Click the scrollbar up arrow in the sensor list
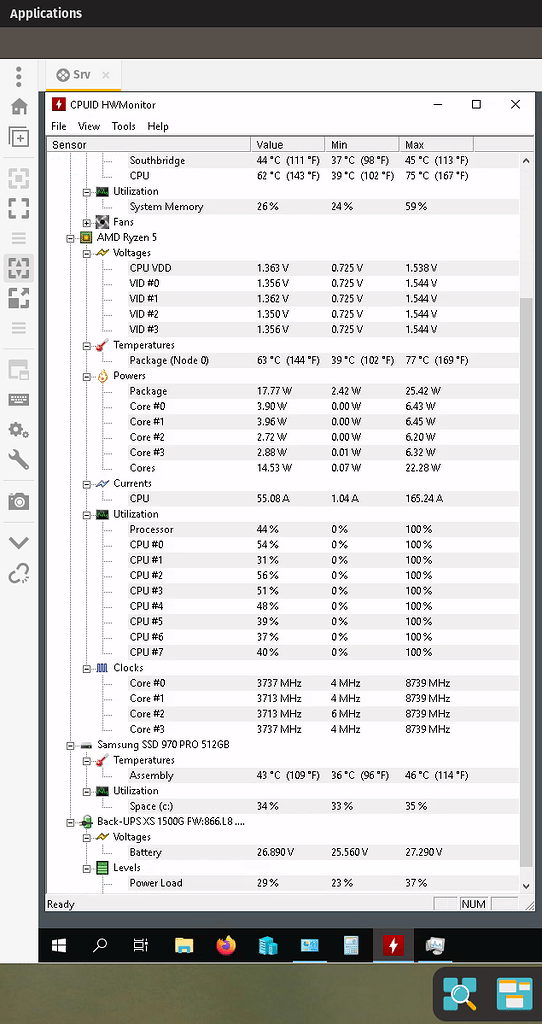The image size is (542, 1024). 526,160
